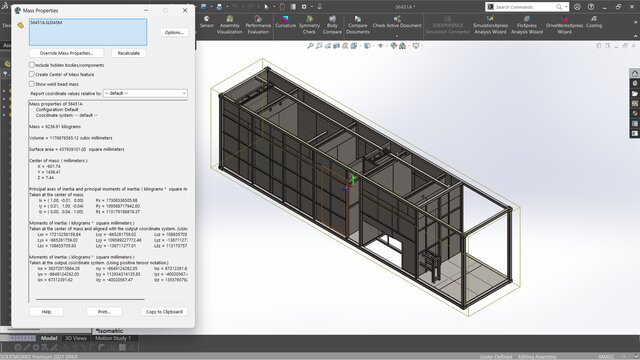Expand Search Commands dropdown arrow
Viewport: 640px width, 360px height.
(566, 7)
